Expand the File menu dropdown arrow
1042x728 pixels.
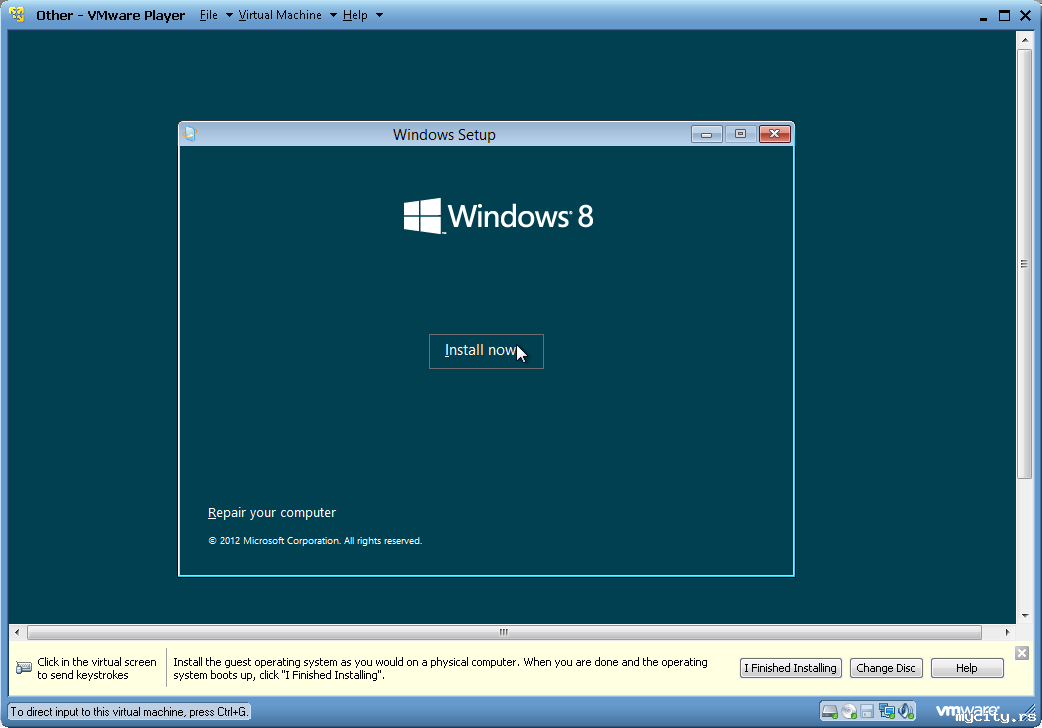click(x=229, y=15)
